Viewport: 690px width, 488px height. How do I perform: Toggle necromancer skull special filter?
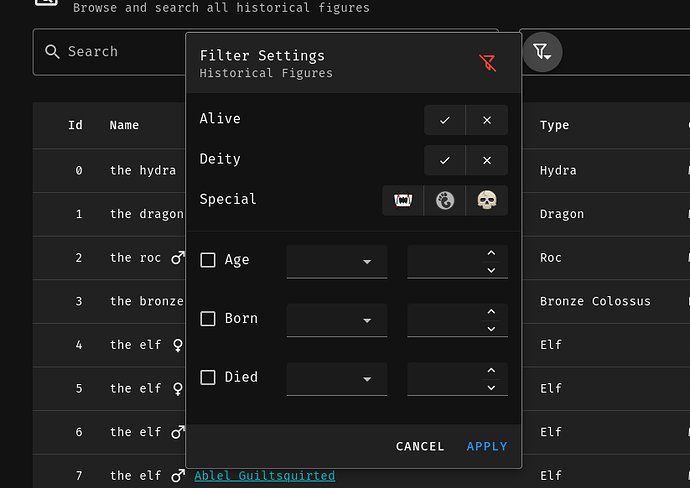(487, 200)
